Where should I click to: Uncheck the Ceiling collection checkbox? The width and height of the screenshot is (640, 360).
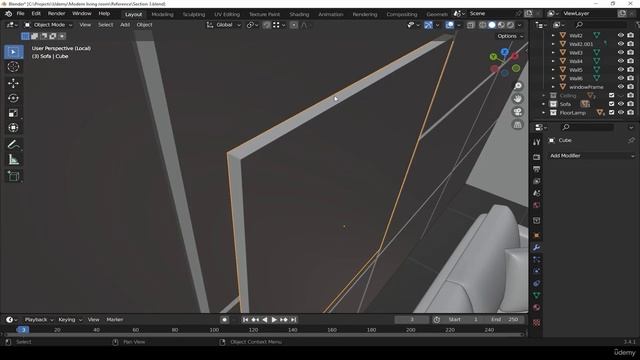pos(611,96)
